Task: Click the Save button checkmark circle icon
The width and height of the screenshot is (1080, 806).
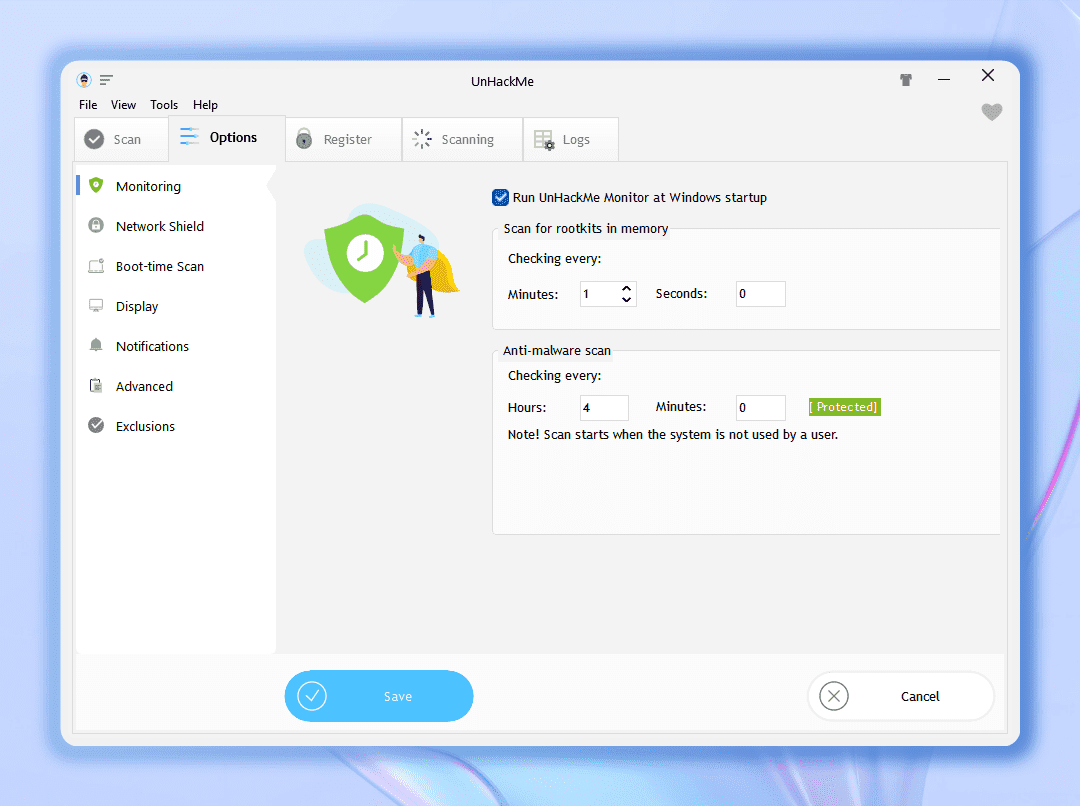Action: [x=312, y=696]
